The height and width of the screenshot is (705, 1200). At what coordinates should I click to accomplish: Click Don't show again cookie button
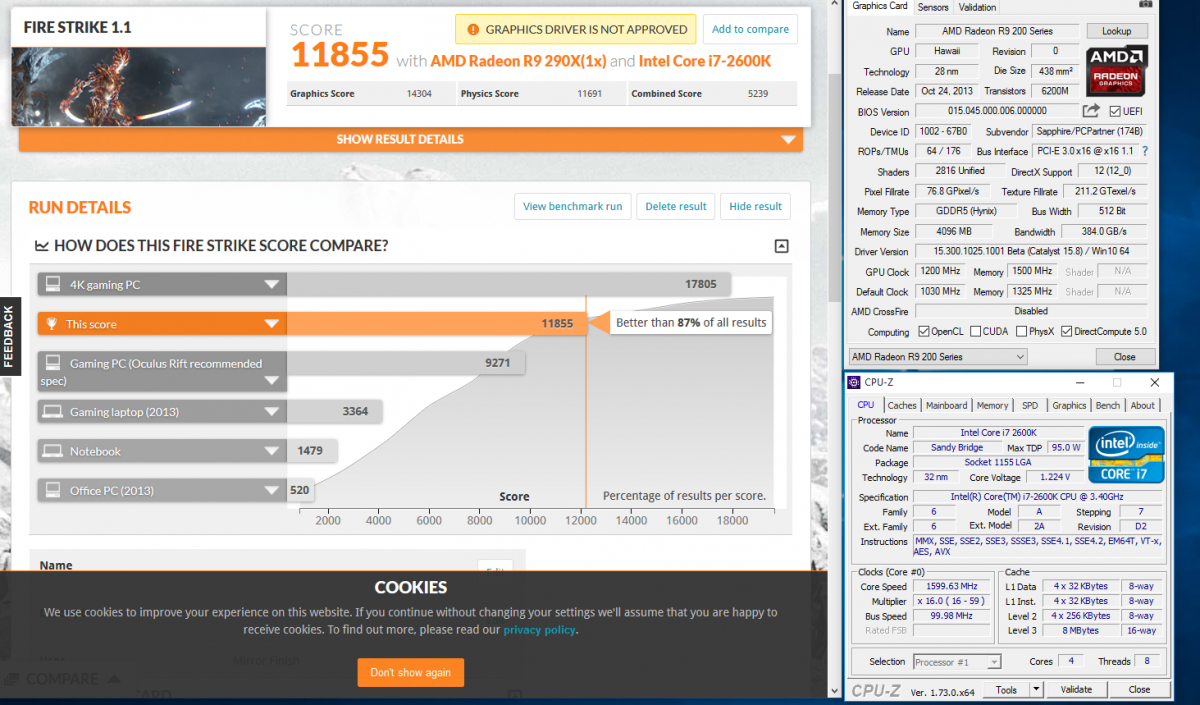tap(410, 672)
